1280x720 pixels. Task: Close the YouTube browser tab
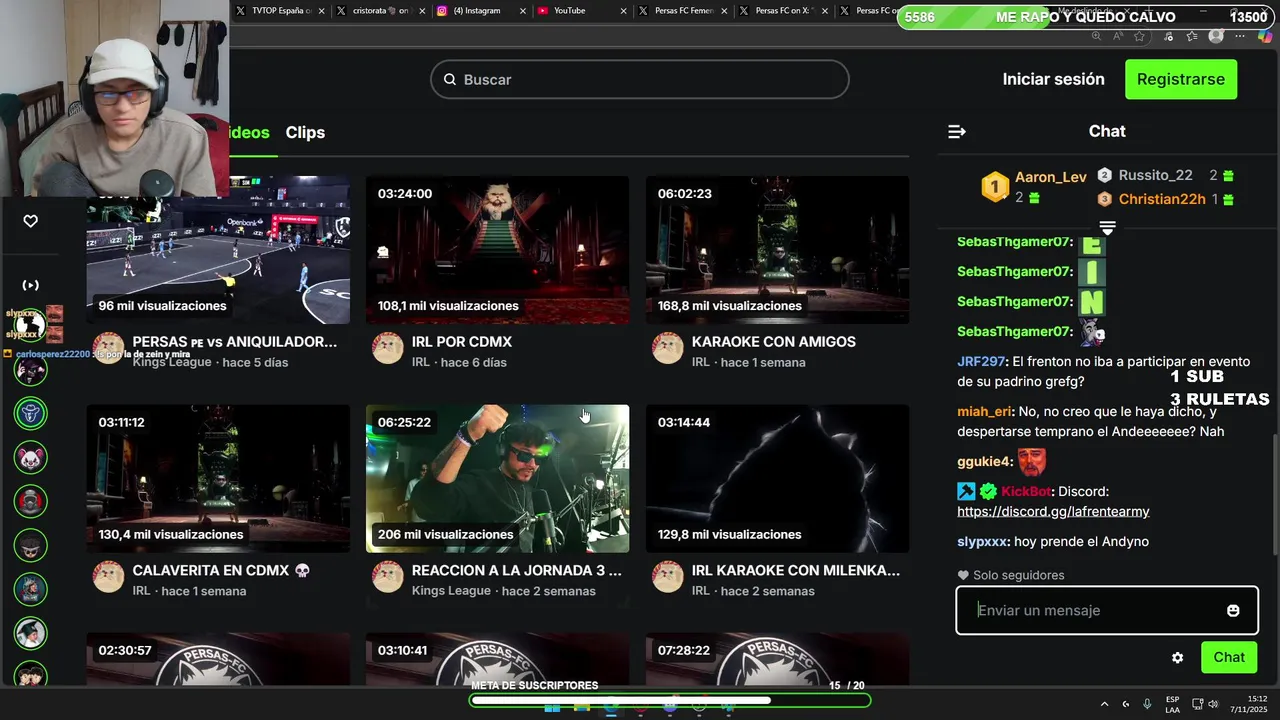click(x=624, y=11)
